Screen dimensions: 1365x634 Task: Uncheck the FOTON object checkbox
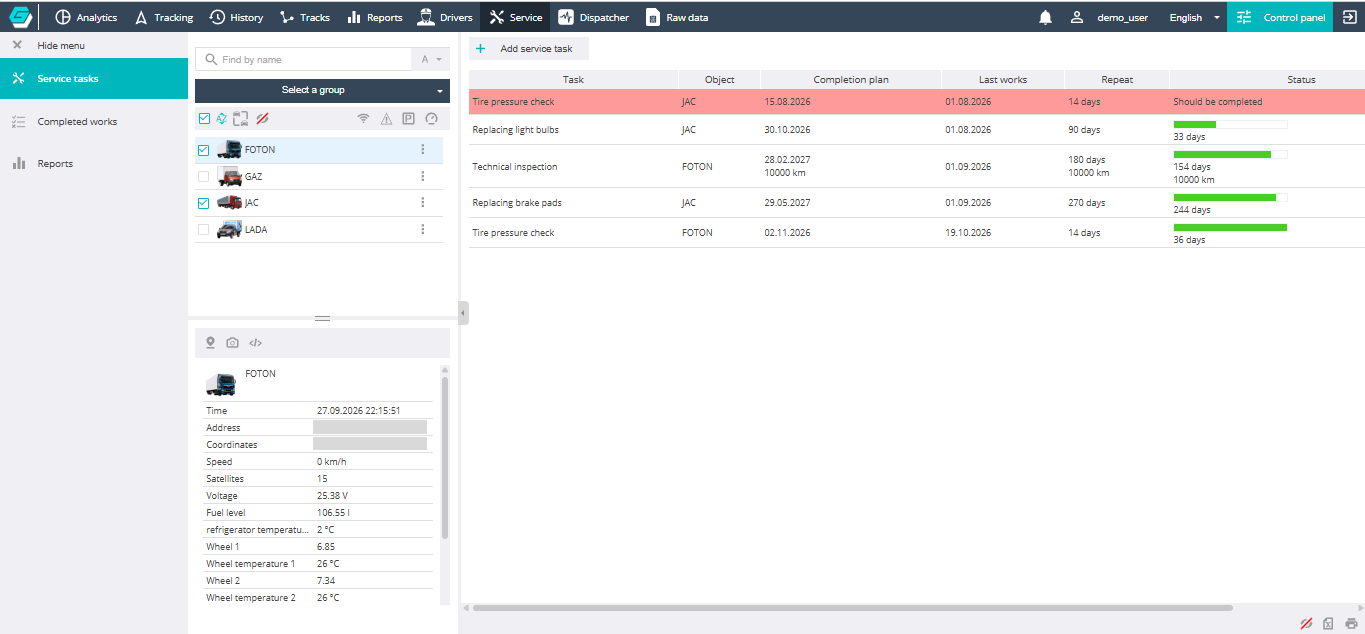[x=204, y=150]
